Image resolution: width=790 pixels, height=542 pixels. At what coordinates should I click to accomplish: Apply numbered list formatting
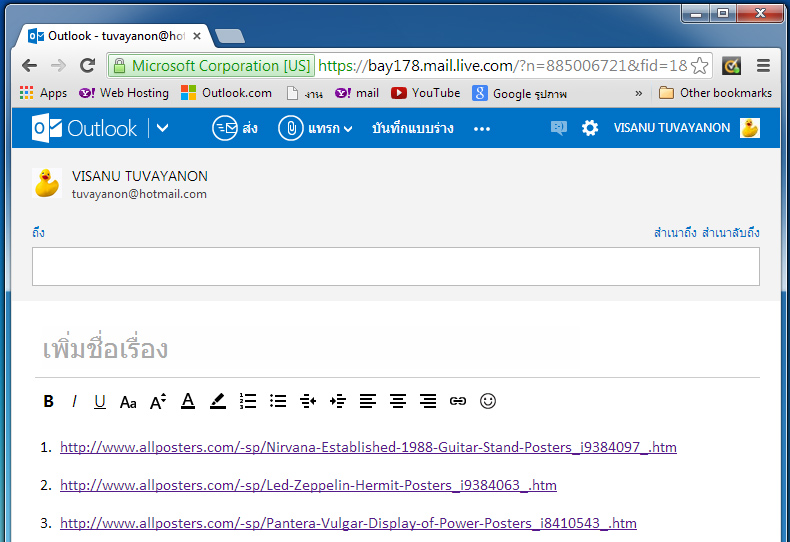coord(248,401)
